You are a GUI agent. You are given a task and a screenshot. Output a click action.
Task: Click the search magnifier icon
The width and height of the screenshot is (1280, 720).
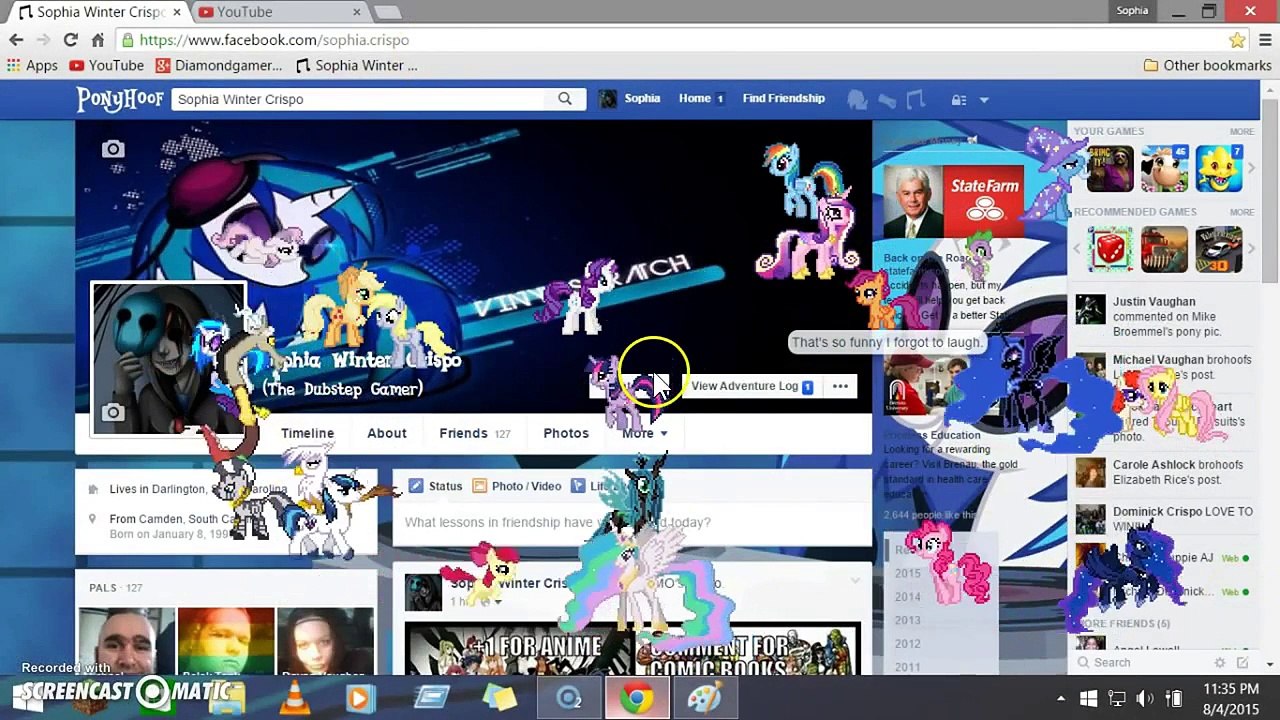(x=565, y=99)
